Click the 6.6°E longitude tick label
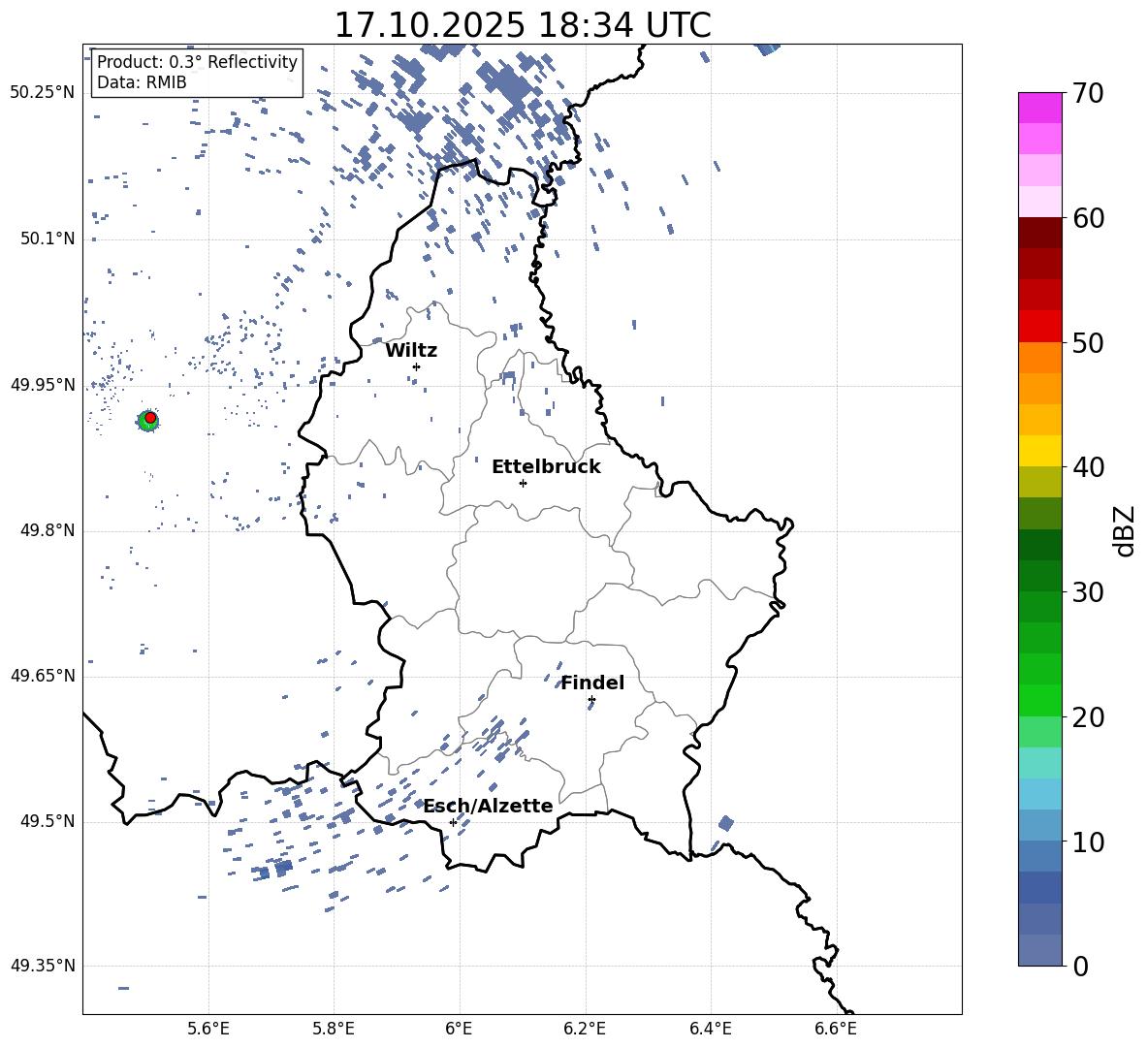 [836, 1029]
